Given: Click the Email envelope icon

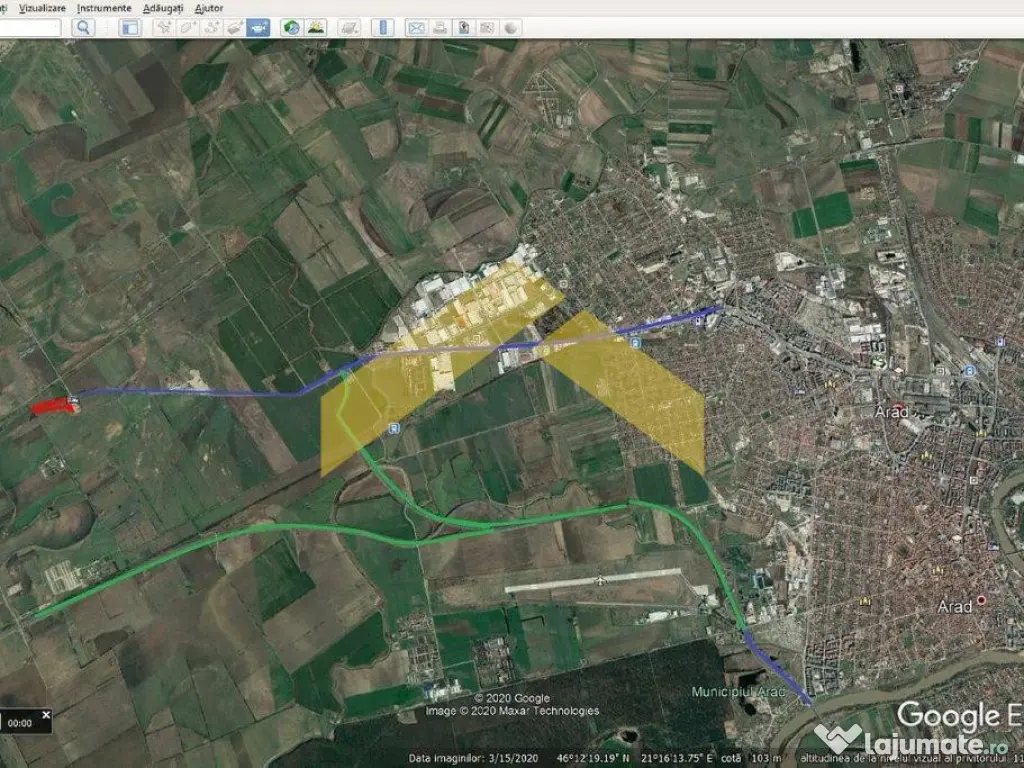Looking at the screenshot, I should pos(415,28).
